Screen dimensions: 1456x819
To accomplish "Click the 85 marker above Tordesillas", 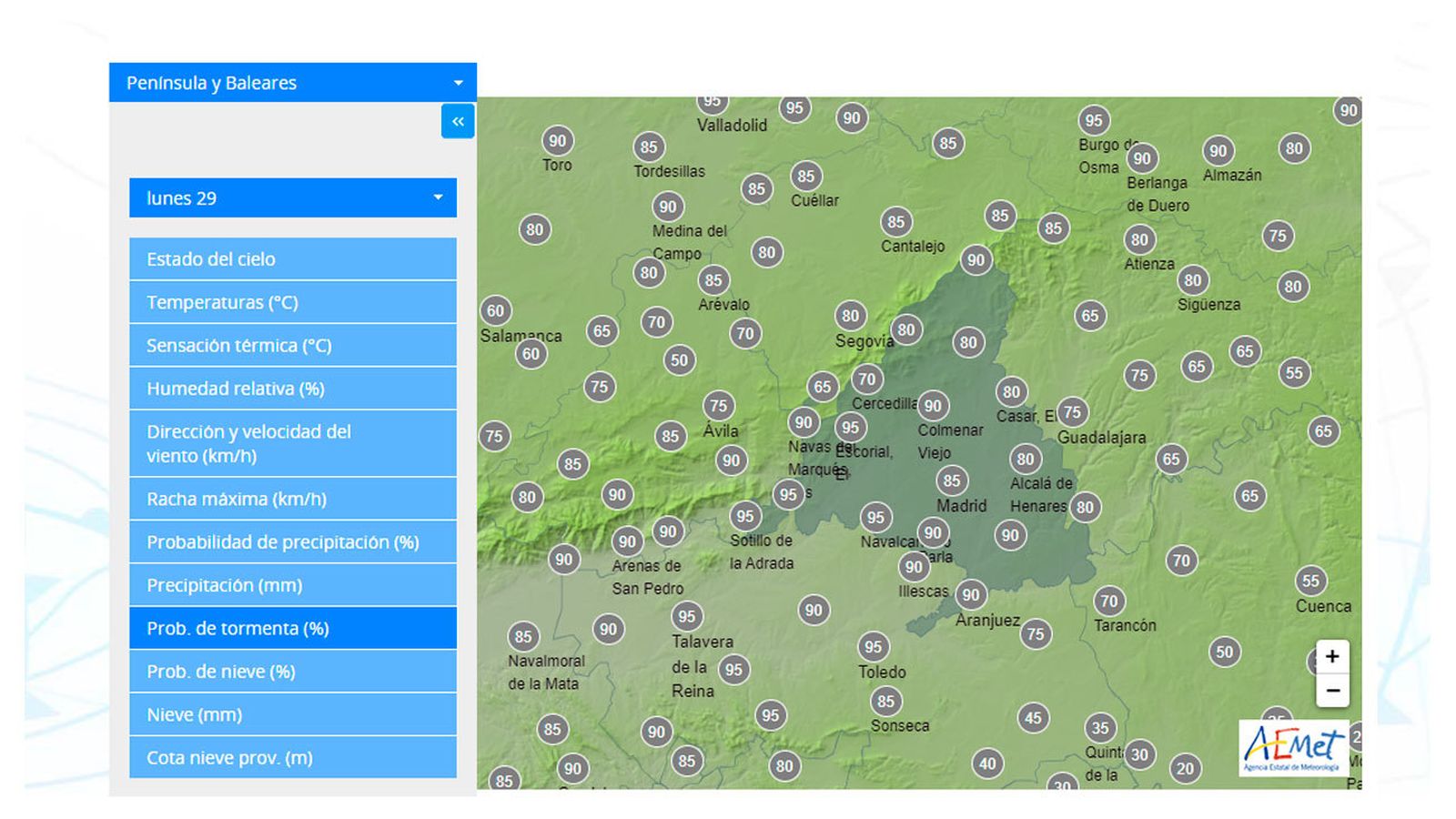I will tap(648, 147).
